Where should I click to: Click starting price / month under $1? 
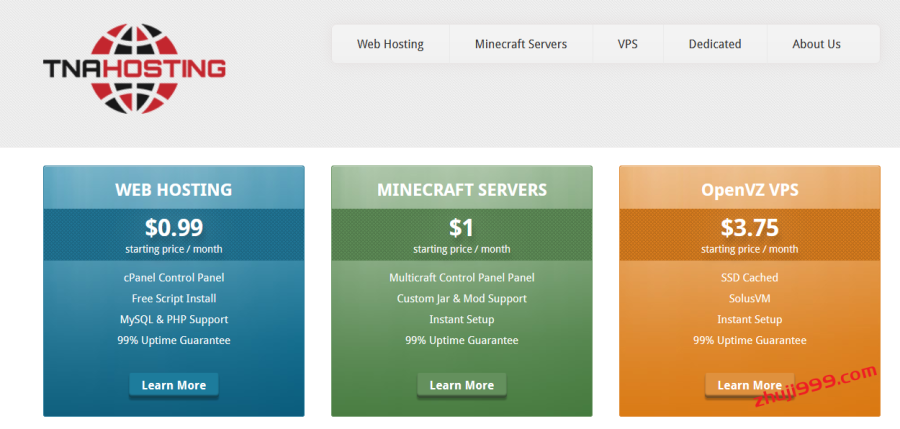pos(461,249)
